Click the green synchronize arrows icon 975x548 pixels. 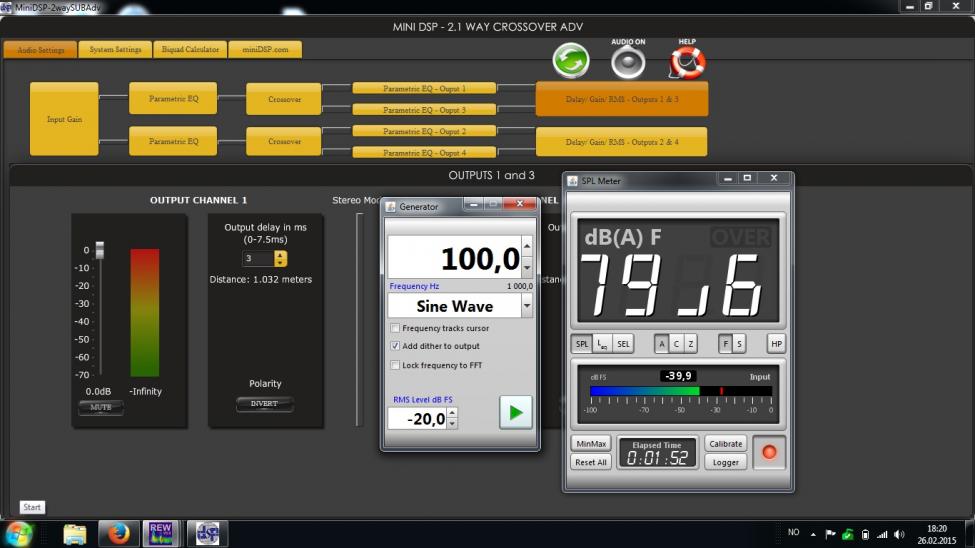point(571,61)
